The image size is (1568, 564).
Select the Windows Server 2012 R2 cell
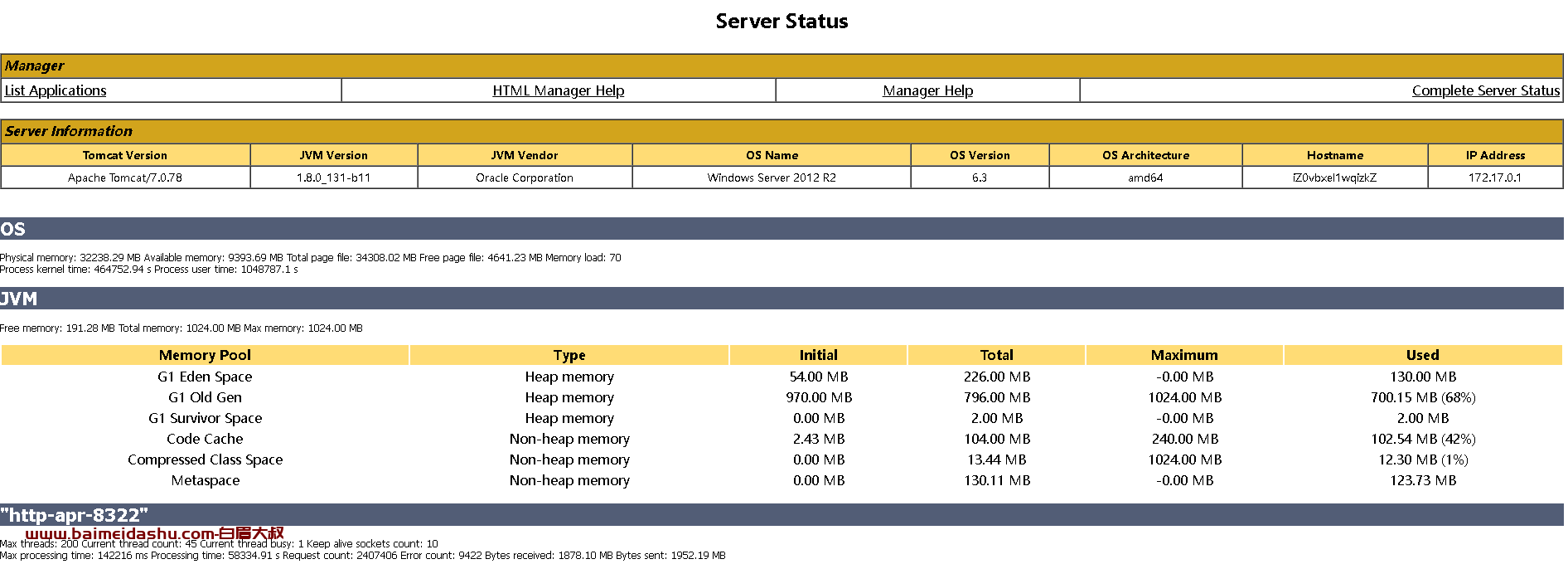coord(772,177)
